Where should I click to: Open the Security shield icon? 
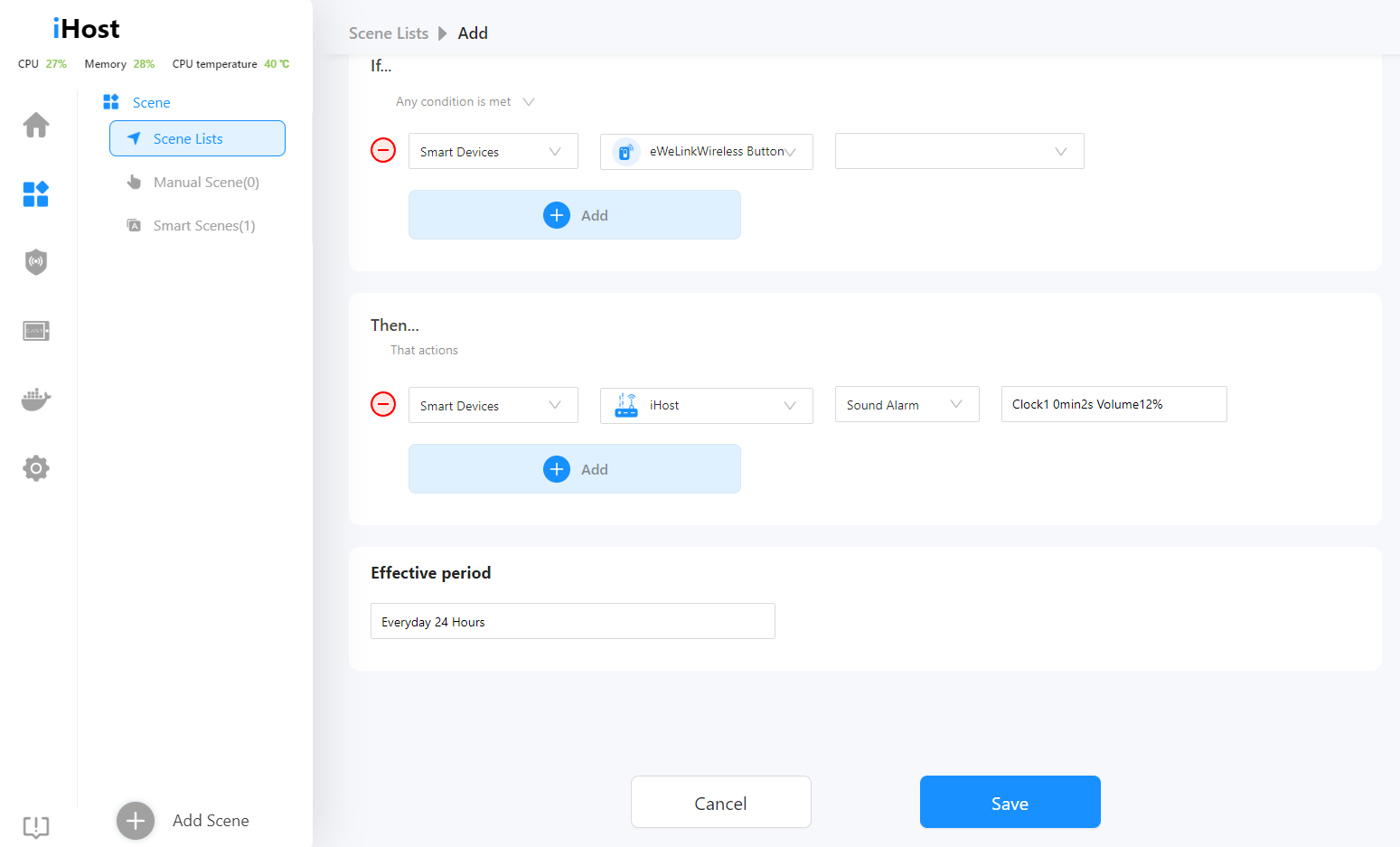click(36, 262)
